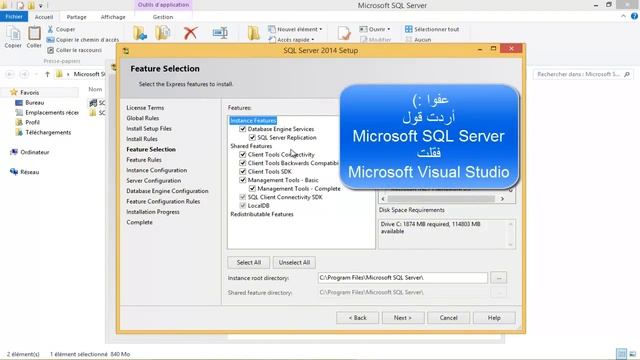Click the Cancel button in setup

(448, 318)
